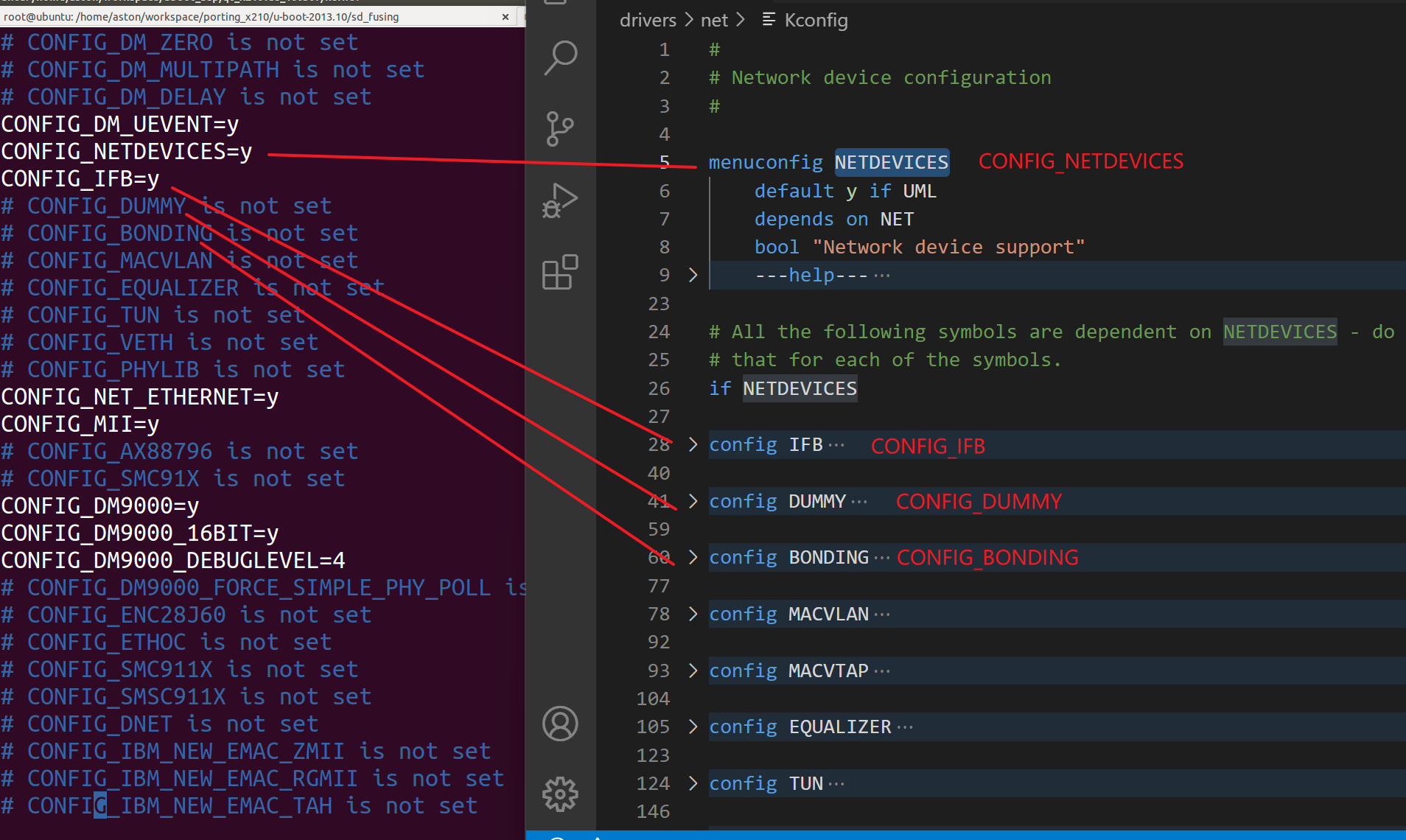Expand the folded config DUMMY block
The height and width of the screenshot is (840, 1406).
(x=693, y=501)
